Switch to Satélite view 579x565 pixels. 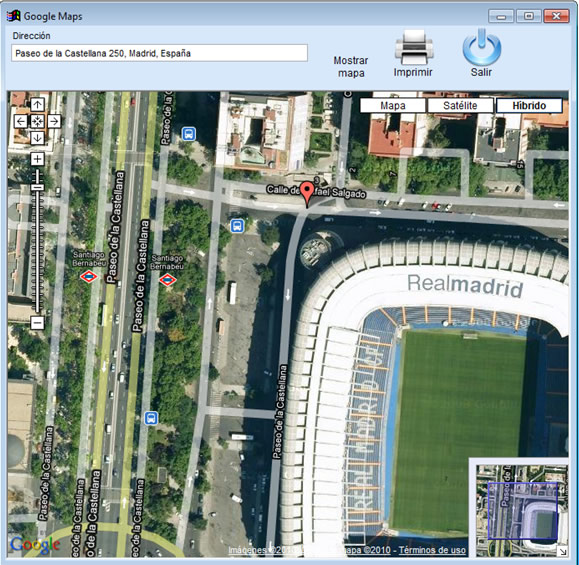[x=460, y=106]
